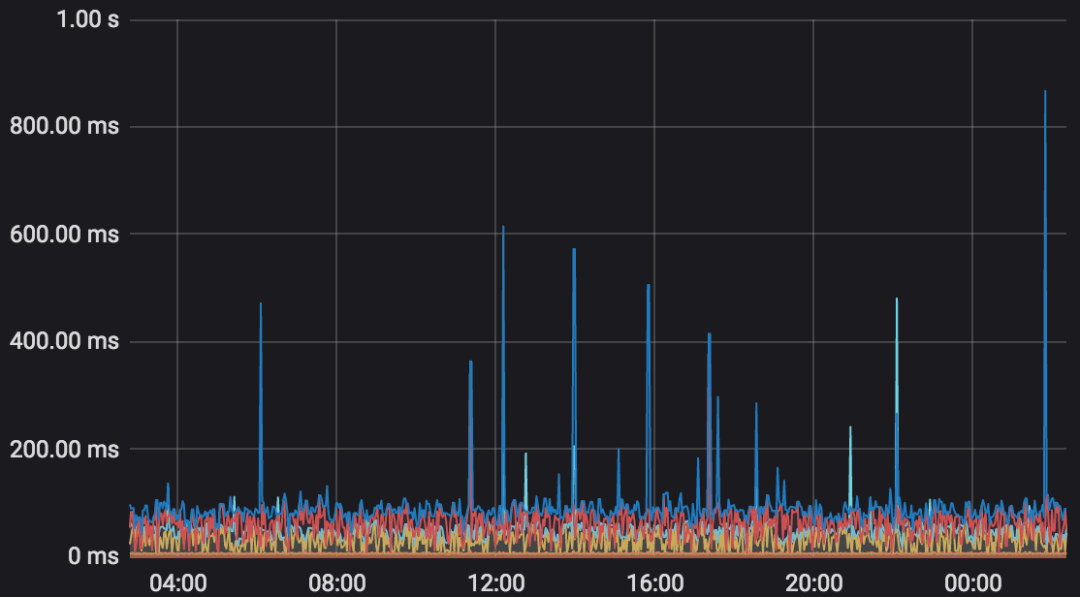This screenshot has height=597, width=1080.
Task: Click the blue spike before 12:00
Action: pyautogui.click(x=470, y=434)
